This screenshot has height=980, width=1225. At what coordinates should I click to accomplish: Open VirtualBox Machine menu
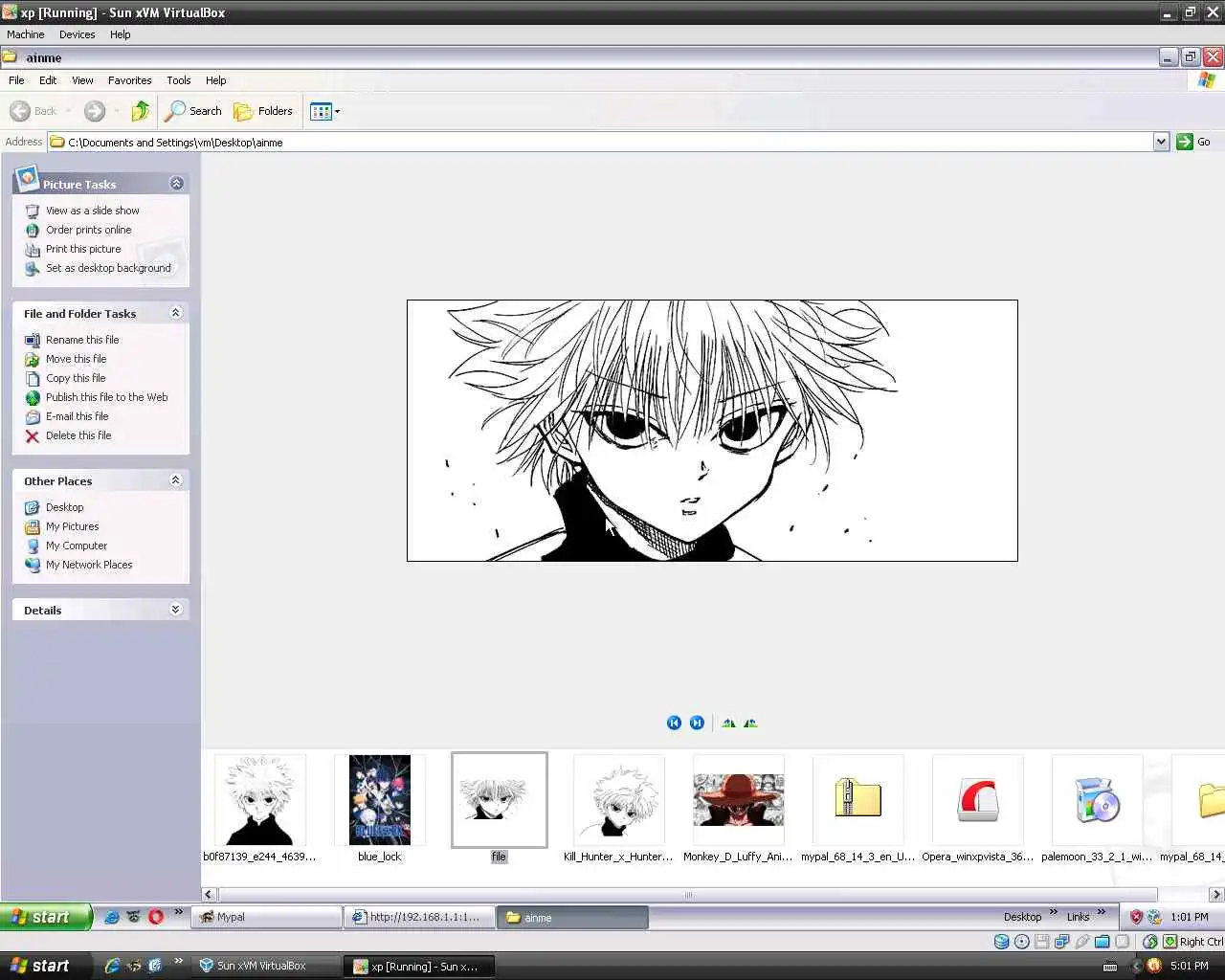click(x=26, y=34)
